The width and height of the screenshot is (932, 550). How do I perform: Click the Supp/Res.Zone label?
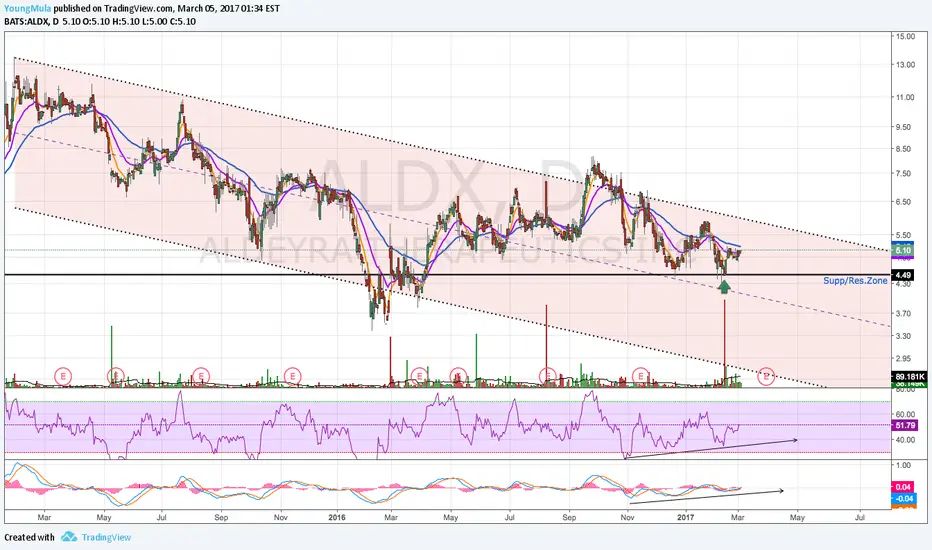[x=855, y=281]
